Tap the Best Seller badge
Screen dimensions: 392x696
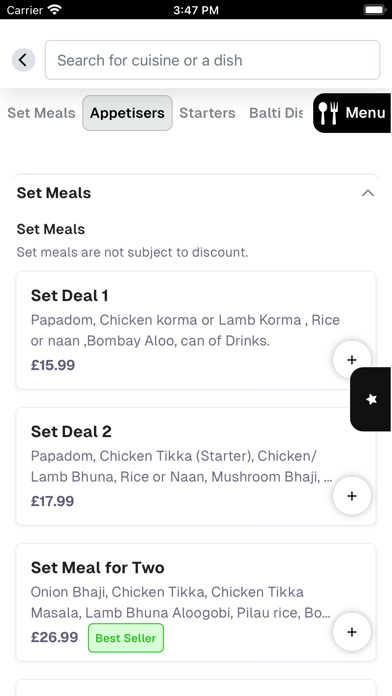tap(126, 638)
